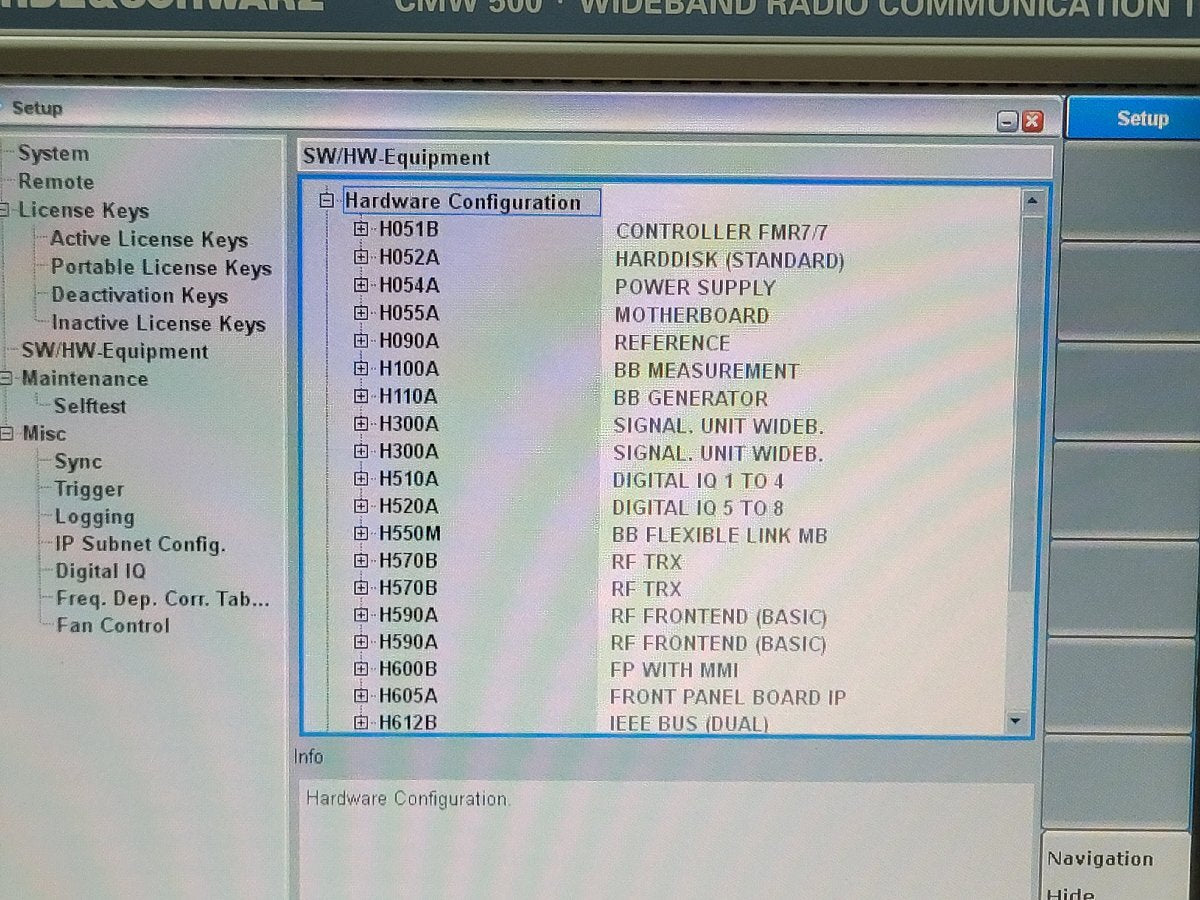Screen dimensions: 1200x900
Task: Expand the H054A power supply node
Action: pyautogui.click(x=360, y=285)
